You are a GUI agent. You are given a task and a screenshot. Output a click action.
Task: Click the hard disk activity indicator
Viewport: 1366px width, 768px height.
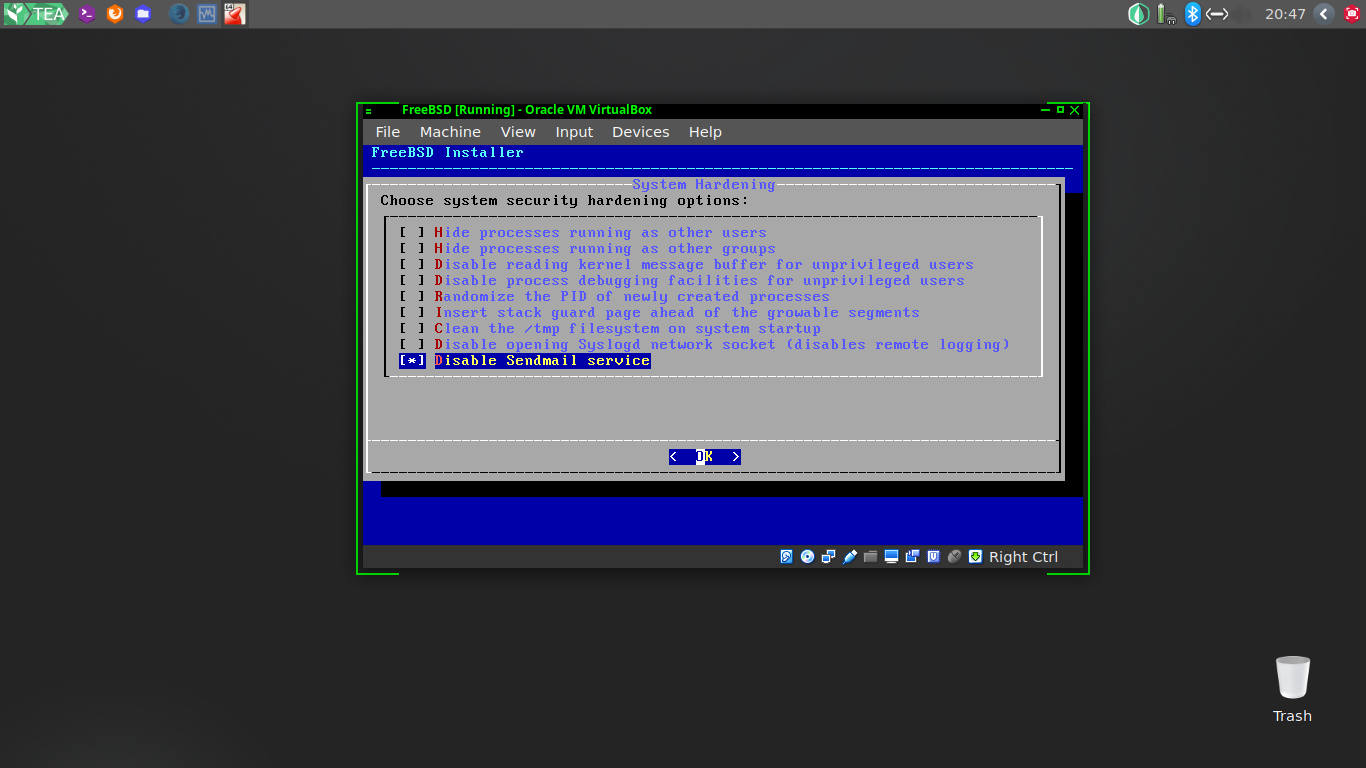click(x=787, y=557)
